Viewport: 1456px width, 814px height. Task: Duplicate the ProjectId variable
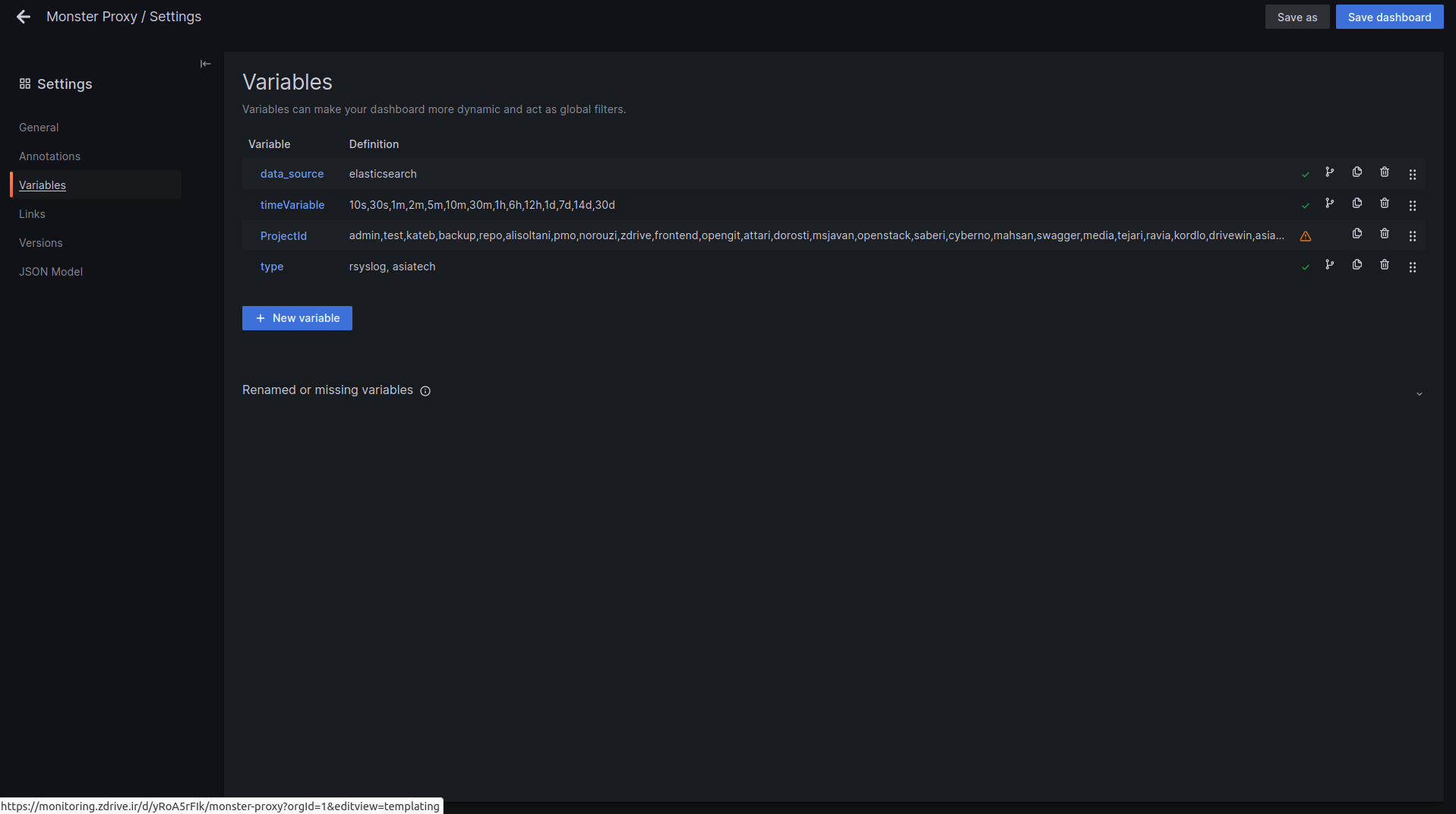[x=1357, y=234]
